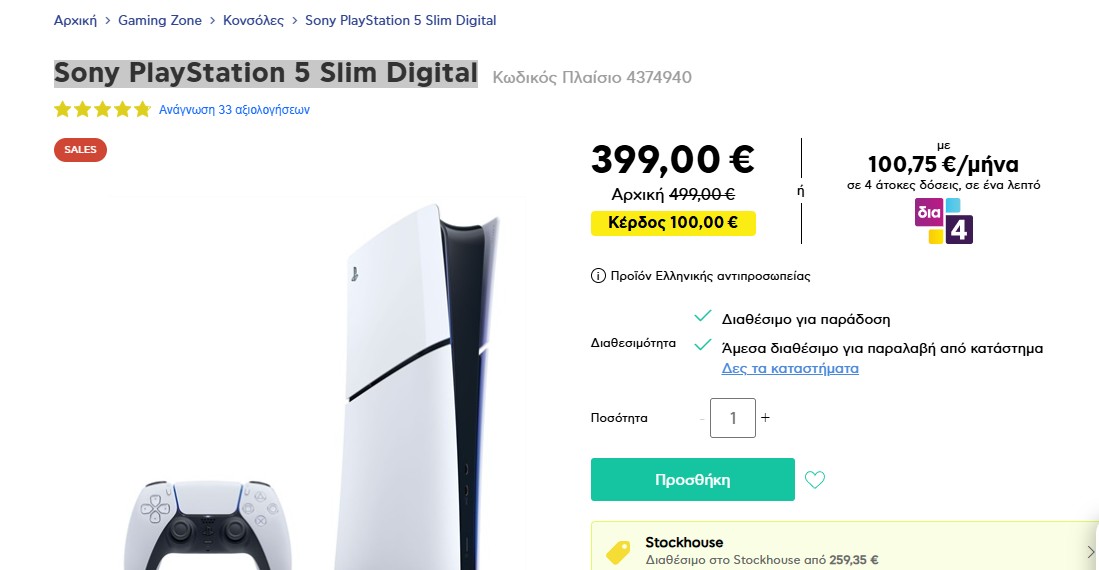1099x570 pixels.
Task: Add product to wishlist with heart icon
Action: tap(814, 480)
